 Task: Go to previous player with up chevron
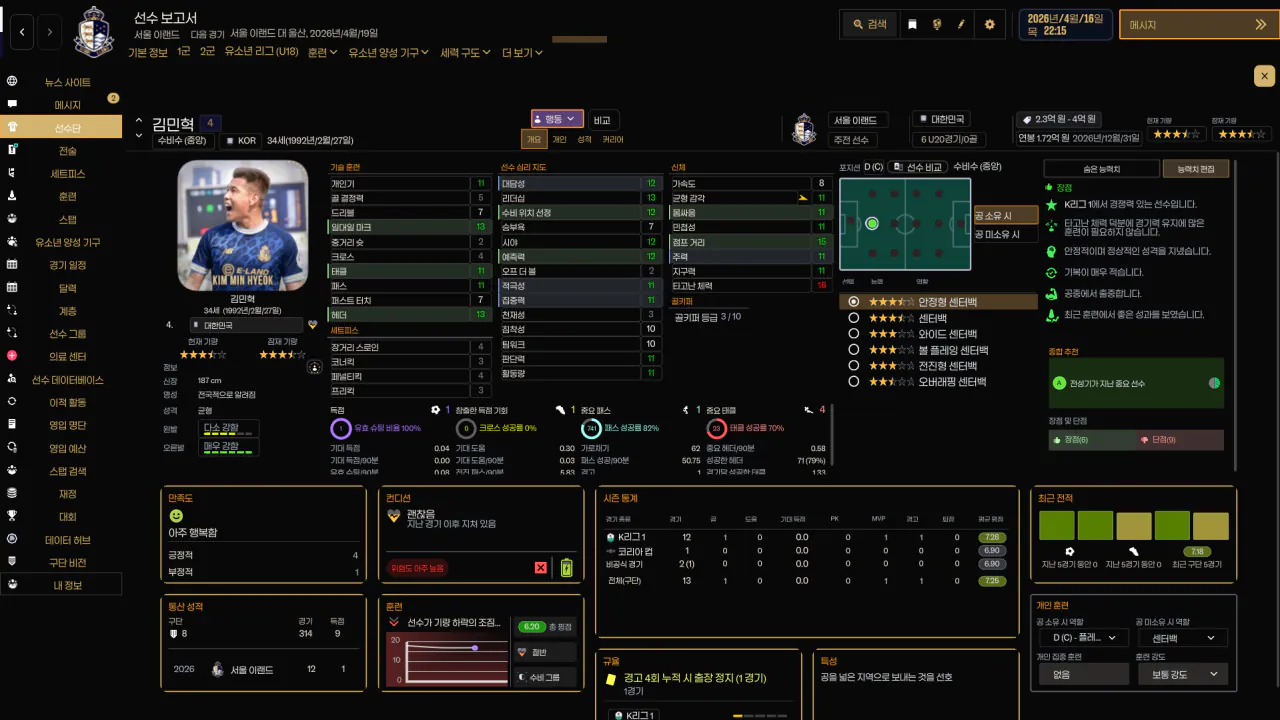[139, 121]
